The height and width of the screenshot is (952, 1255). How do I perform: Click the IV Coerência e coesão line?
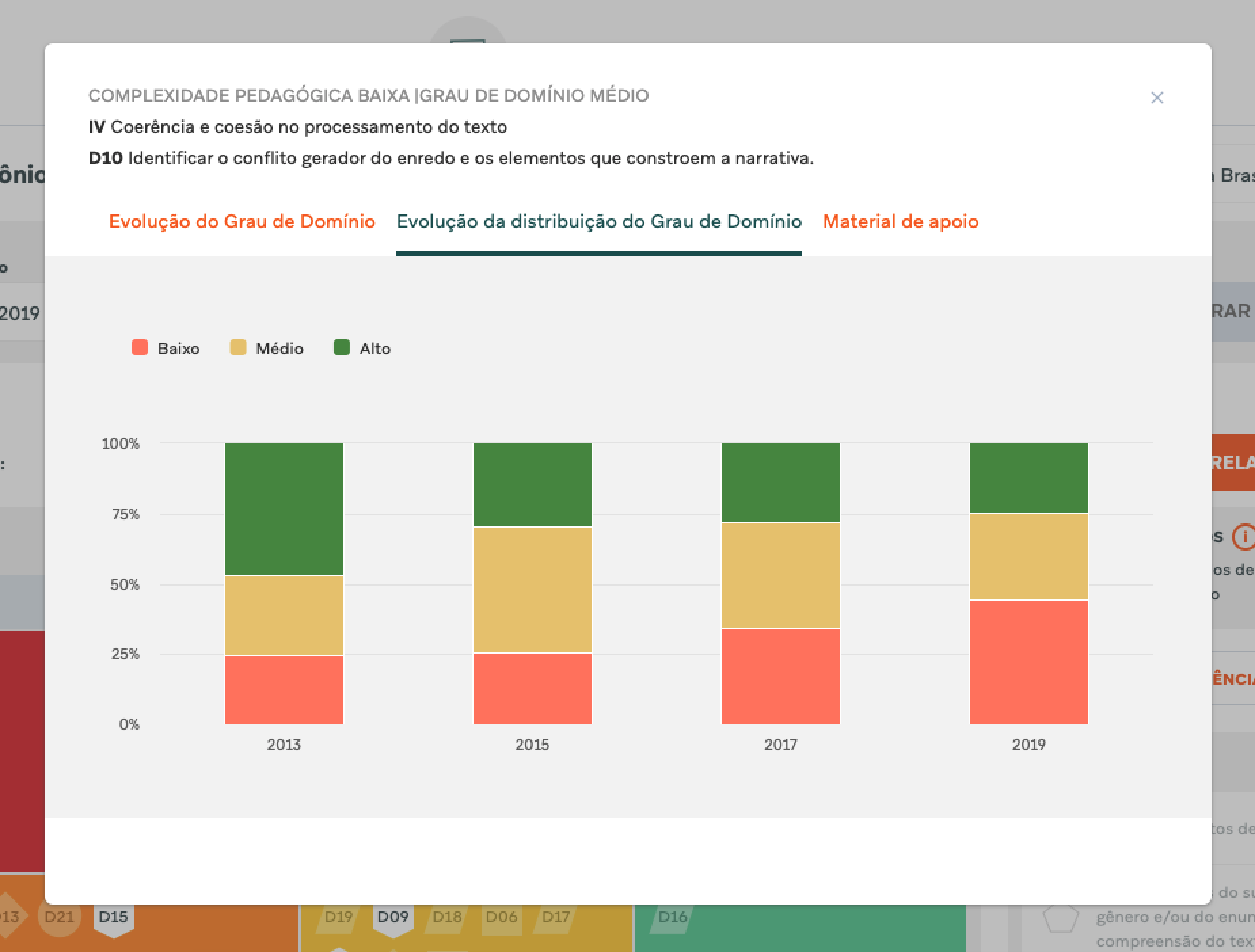click(x=298, y=127)
